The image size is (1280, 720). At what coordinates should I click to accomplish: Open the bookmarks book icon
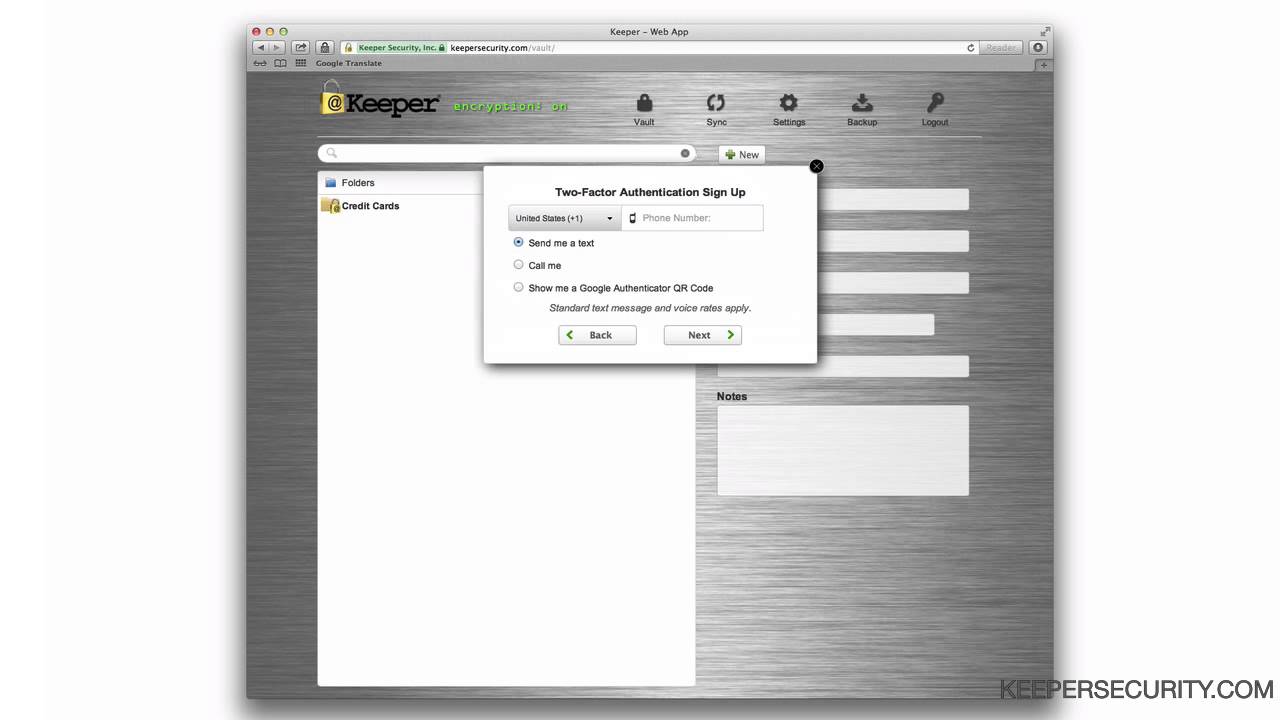point(280,63)
